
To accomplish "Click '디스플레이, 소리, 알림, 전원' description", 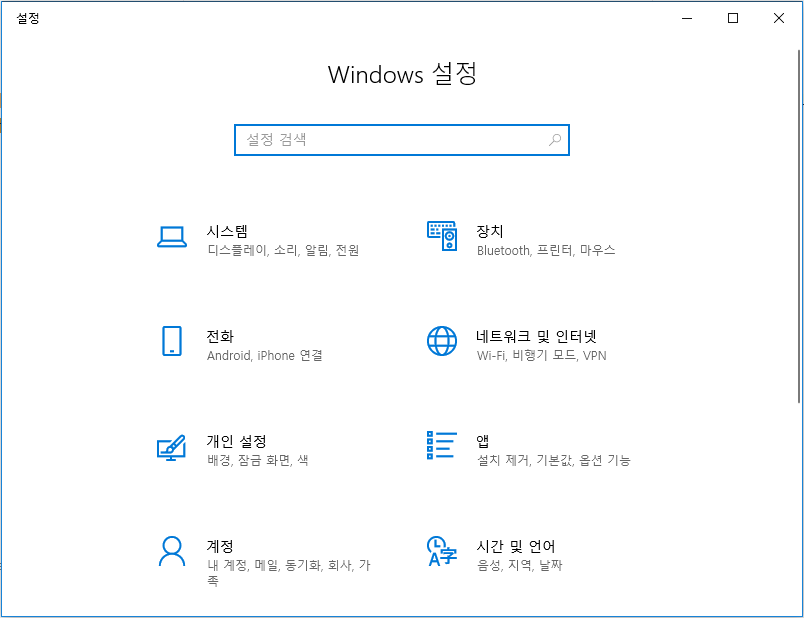I will (283, 250).
